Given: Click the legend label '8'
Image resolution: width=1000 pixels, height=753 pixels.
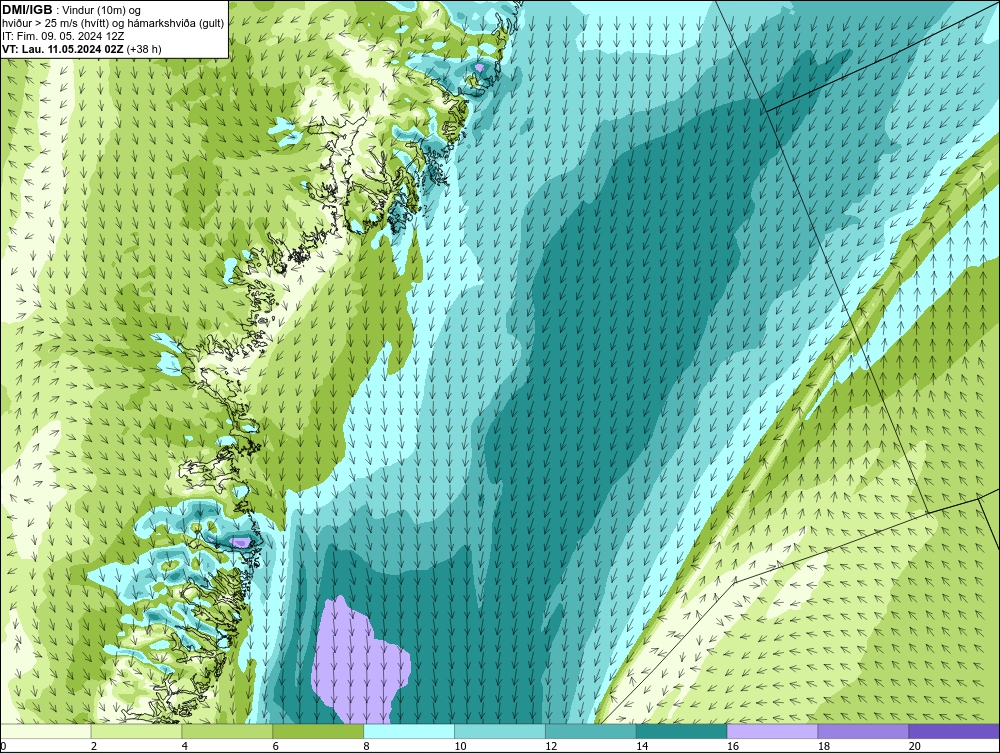Looking at the screenshot, I should pos(366,746).
